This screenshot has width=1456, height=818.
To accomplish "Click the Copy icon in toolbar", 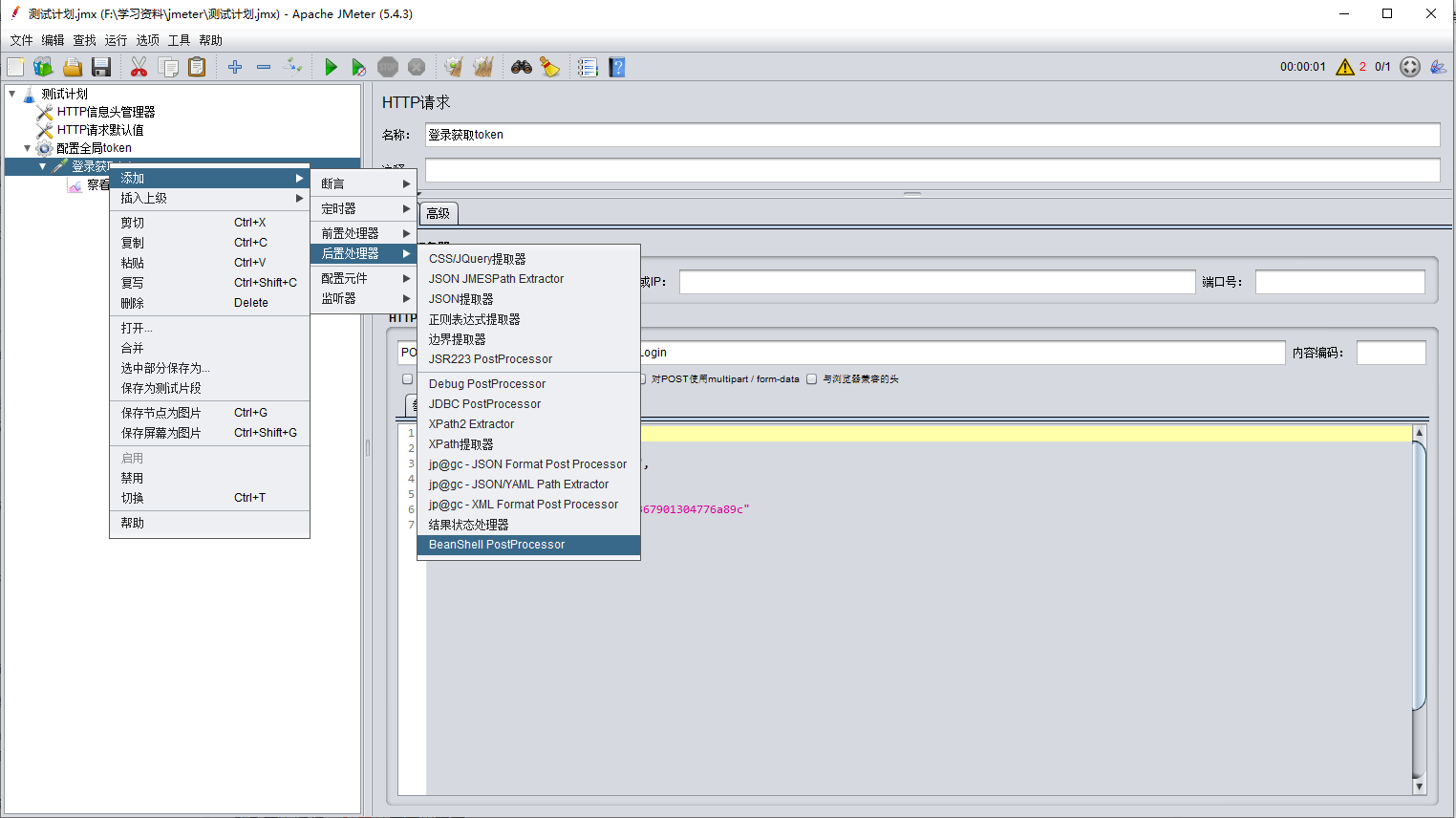I will point(169,67).
